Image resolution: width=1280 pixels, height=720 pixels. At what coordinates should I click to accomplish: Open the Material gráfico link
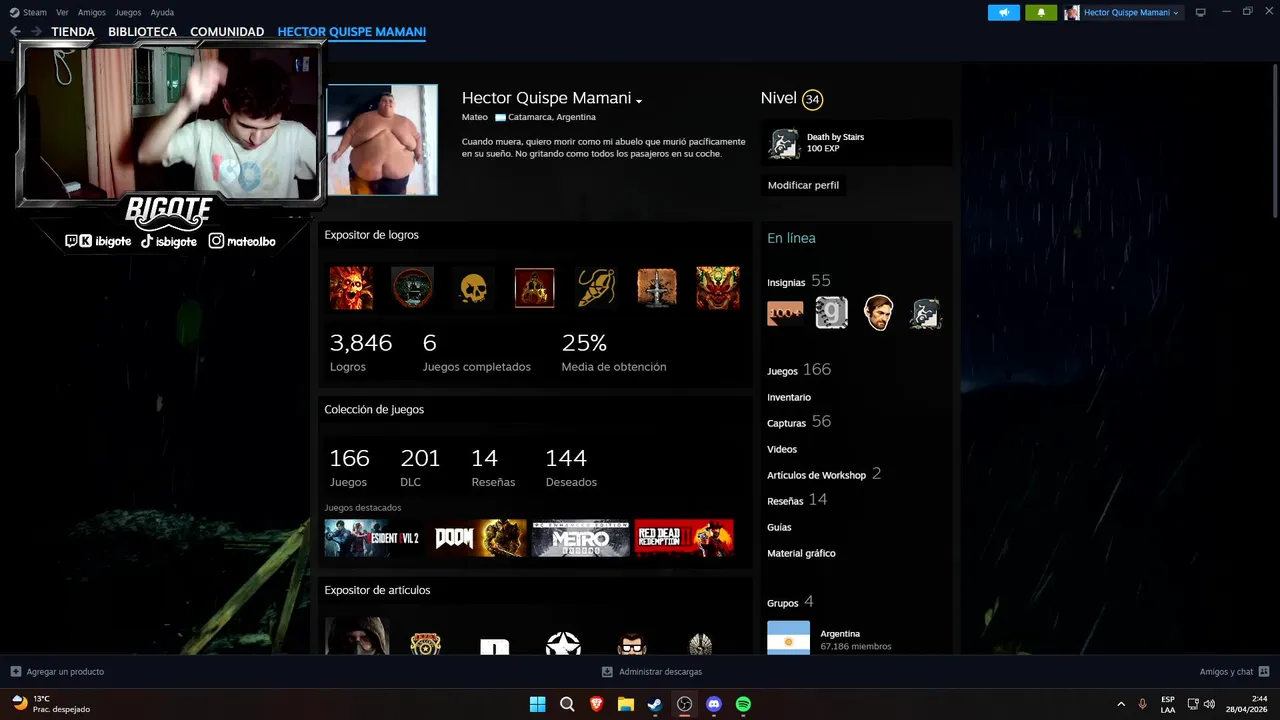pyautogui.click(x=801, y=553)
